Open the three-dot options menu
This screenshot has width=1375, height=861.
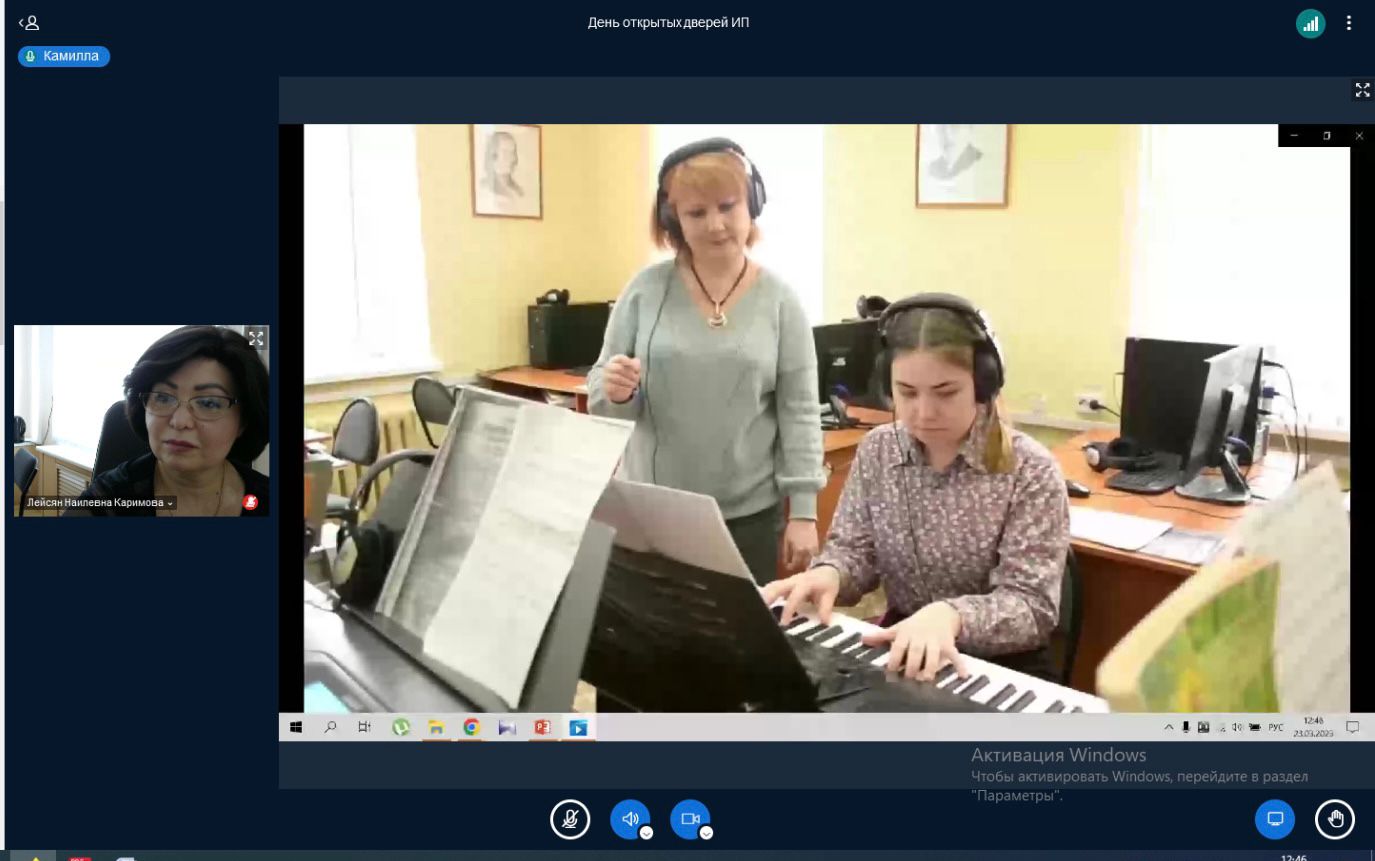[x=1349, y=23]
